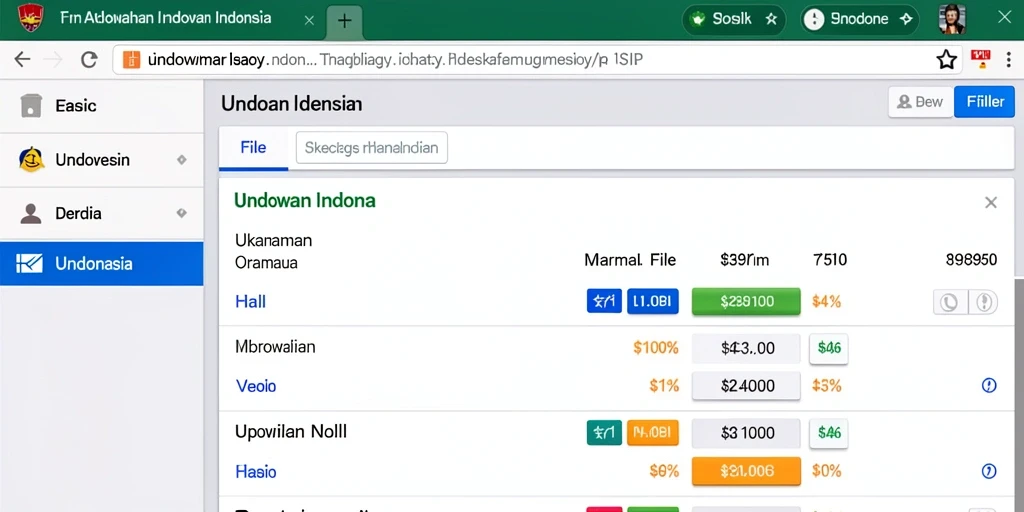Viewport: 1024px width, 512px height.
Task: Click the browser back arrow
Action: [x=22, y=60]
